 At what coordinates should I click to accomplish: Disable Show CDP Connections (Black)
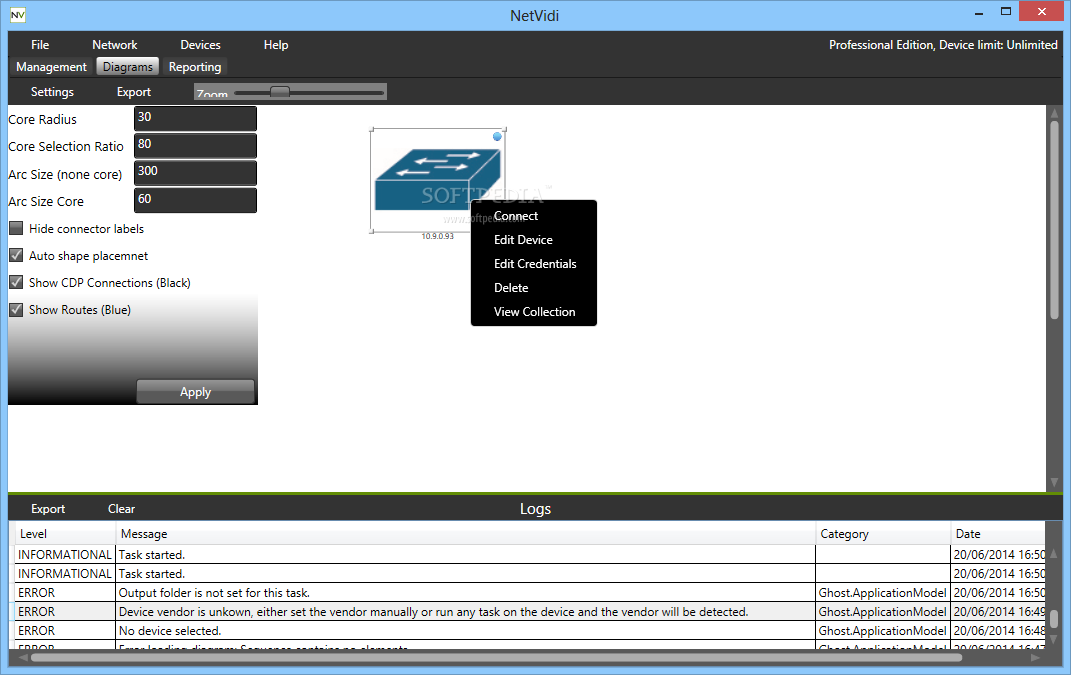click(16, 282)
